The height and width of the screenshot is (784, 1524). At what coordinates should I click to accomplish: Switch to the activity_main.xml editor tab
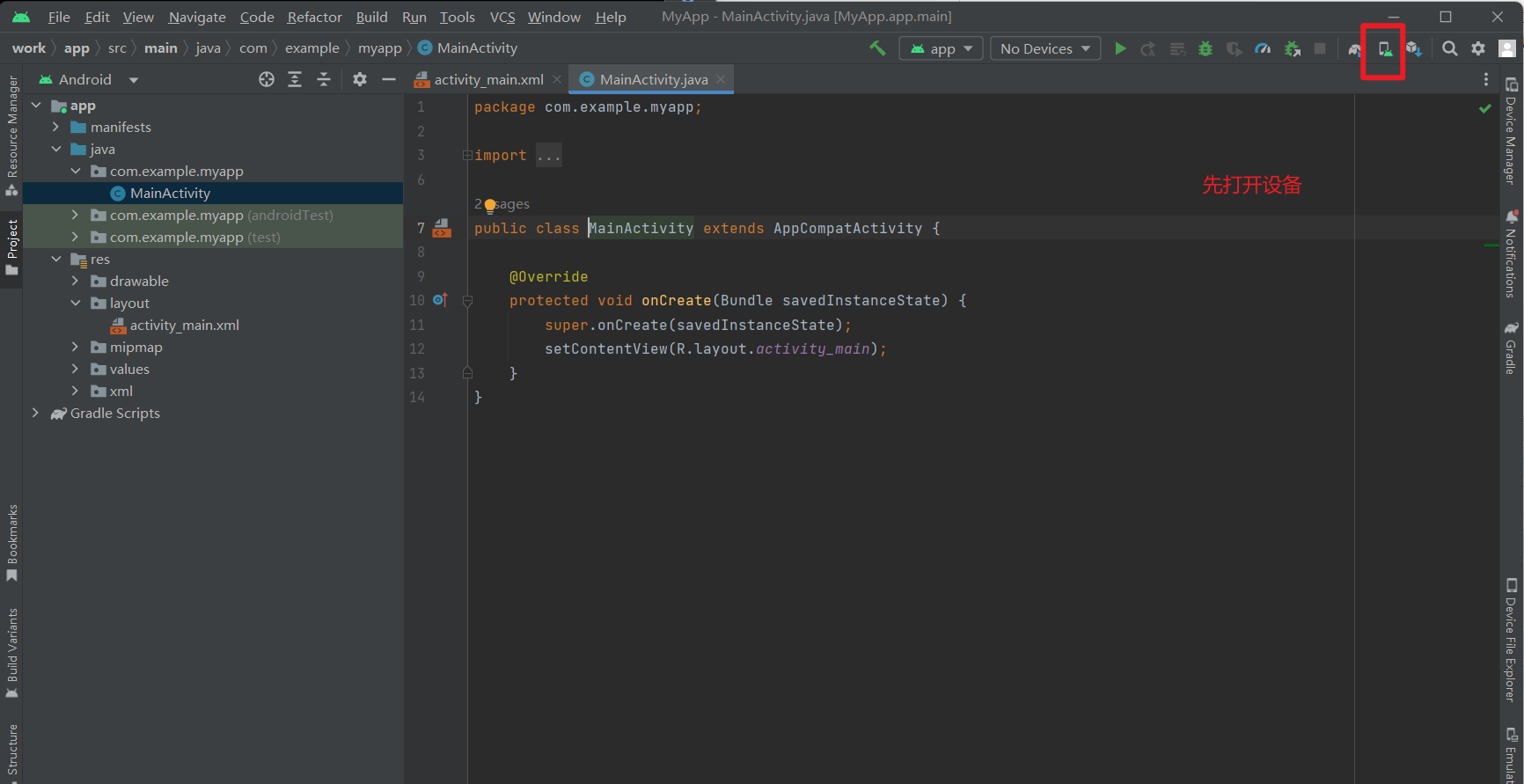coord(488,79)
